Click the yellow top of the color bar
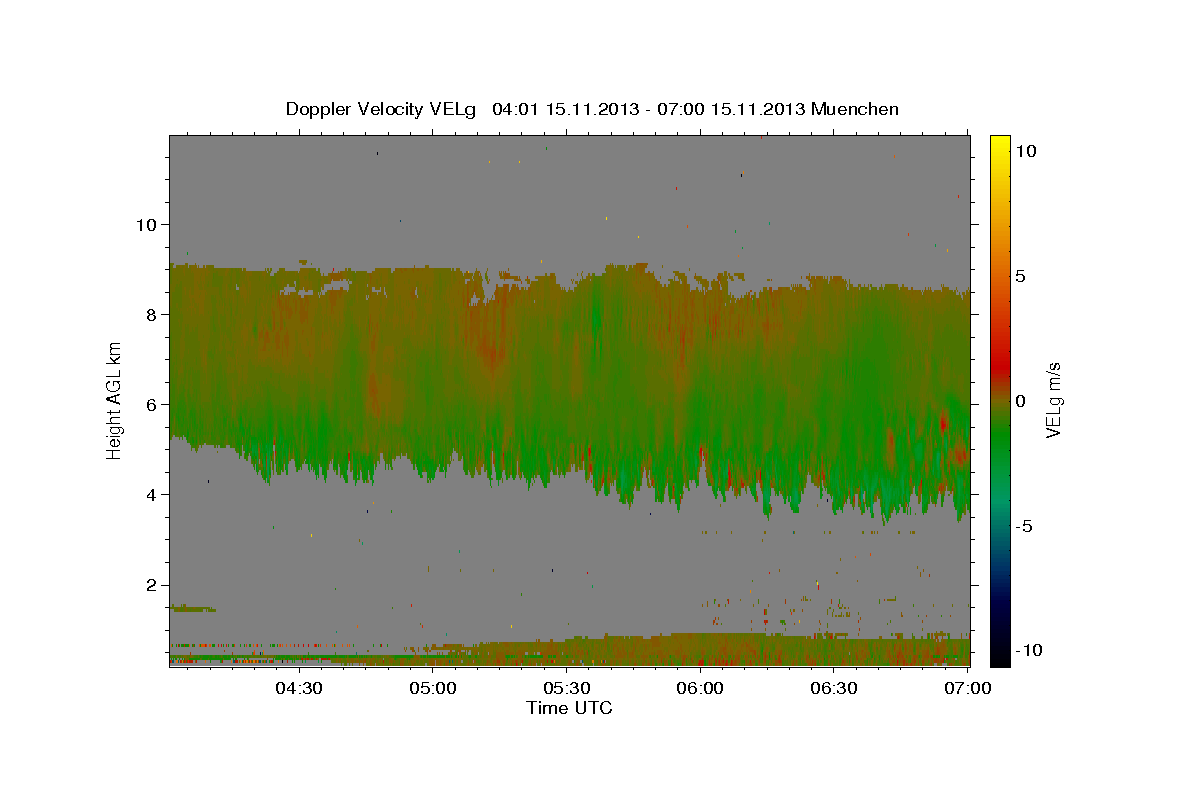The image size is (1200, 800). (999, 141)
